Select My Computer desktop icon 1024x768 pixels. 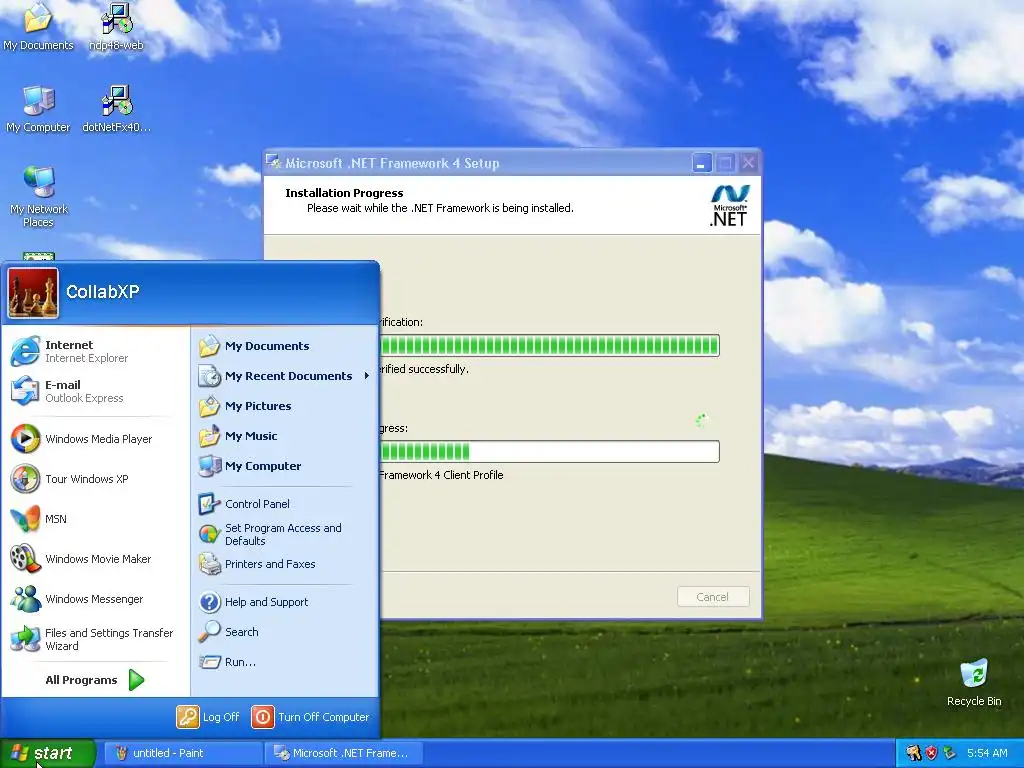(x=38, y=108)
